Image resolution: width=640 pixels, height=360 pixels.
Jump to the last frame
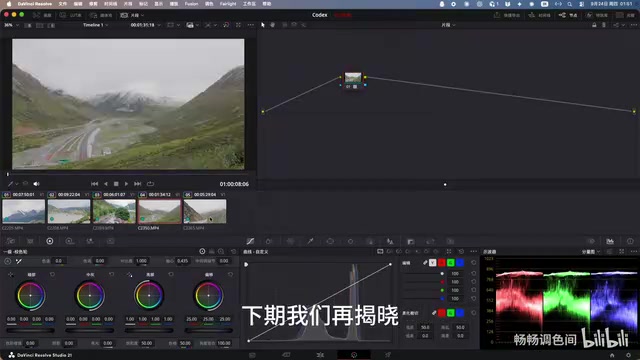138,184
